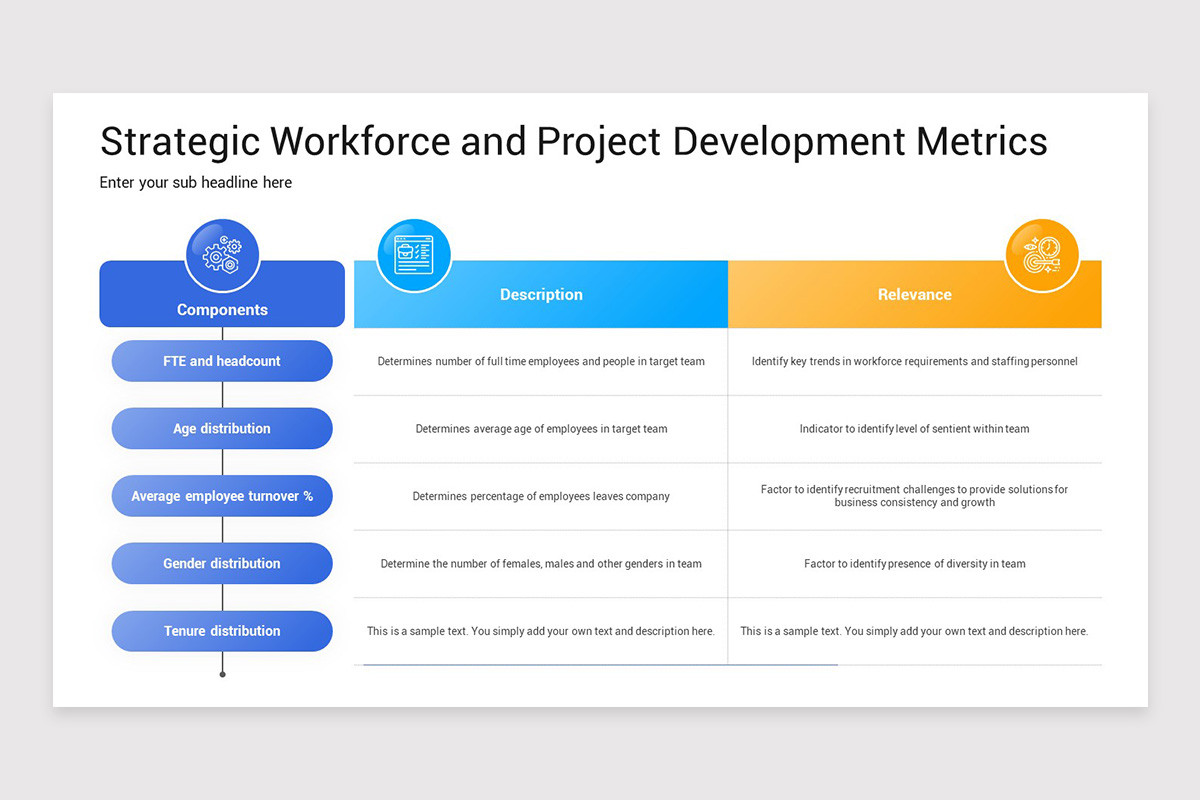Screen dimensions: 1200x800
Task: Click the orange clock and target icon
Action: 1042,255
